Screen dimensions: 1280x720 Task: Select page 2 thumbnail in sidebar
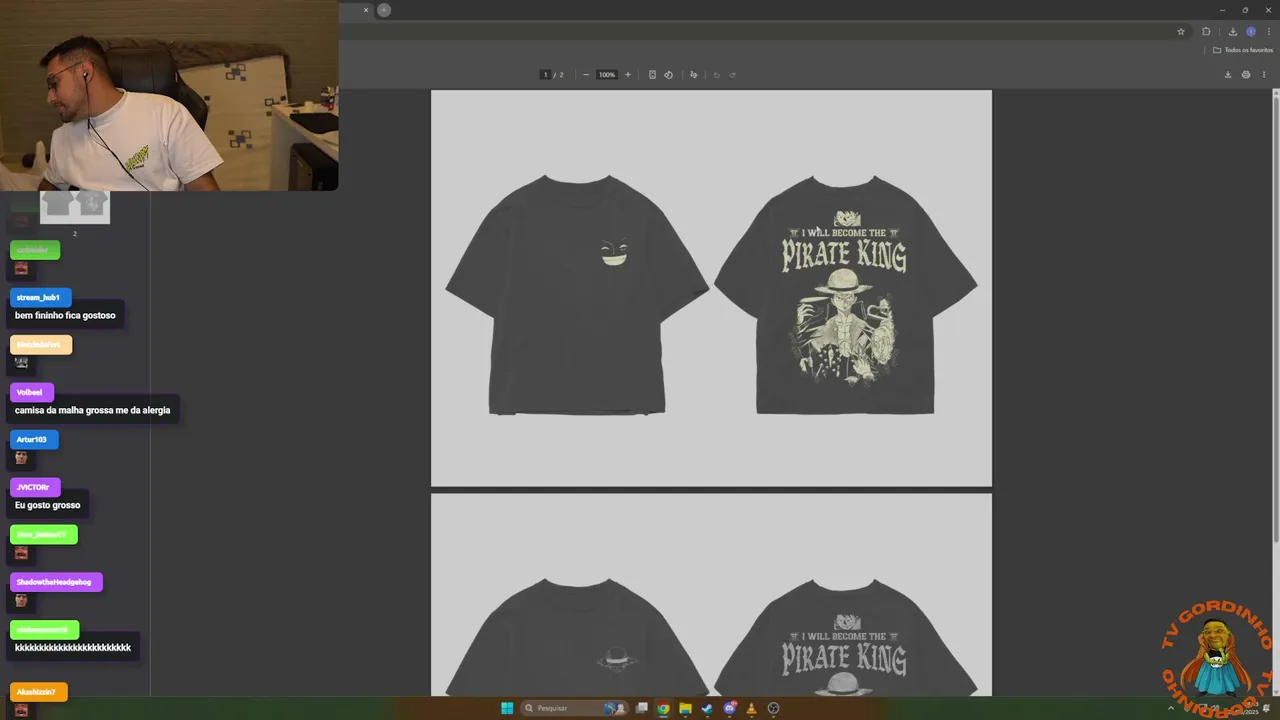tap(75, 206)
